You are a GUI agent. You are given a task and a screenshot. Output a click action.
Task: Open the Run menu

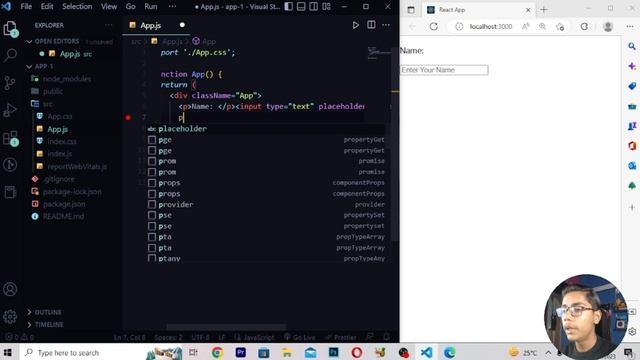(151, 7)
